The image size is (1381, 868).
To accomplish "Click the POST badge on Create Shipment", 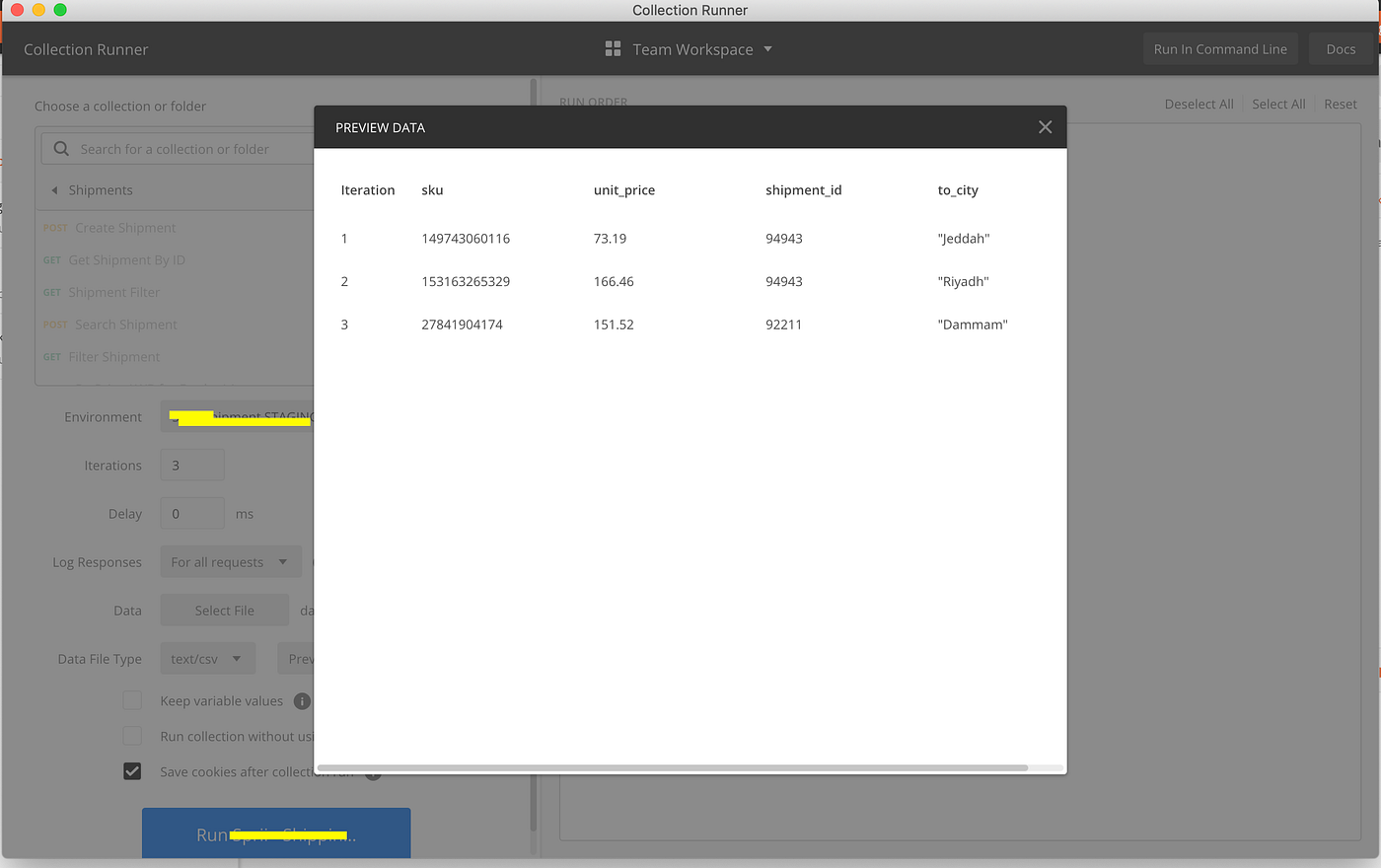I will click(54, 227).
